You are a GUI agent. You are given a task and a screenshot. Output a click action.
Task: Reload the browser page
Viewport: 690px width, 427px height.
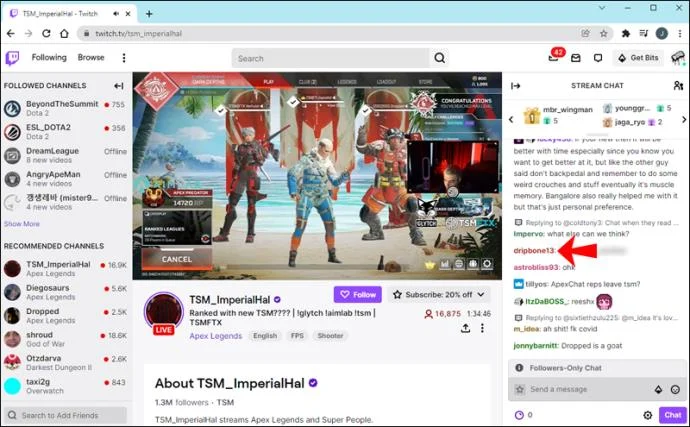46,33
